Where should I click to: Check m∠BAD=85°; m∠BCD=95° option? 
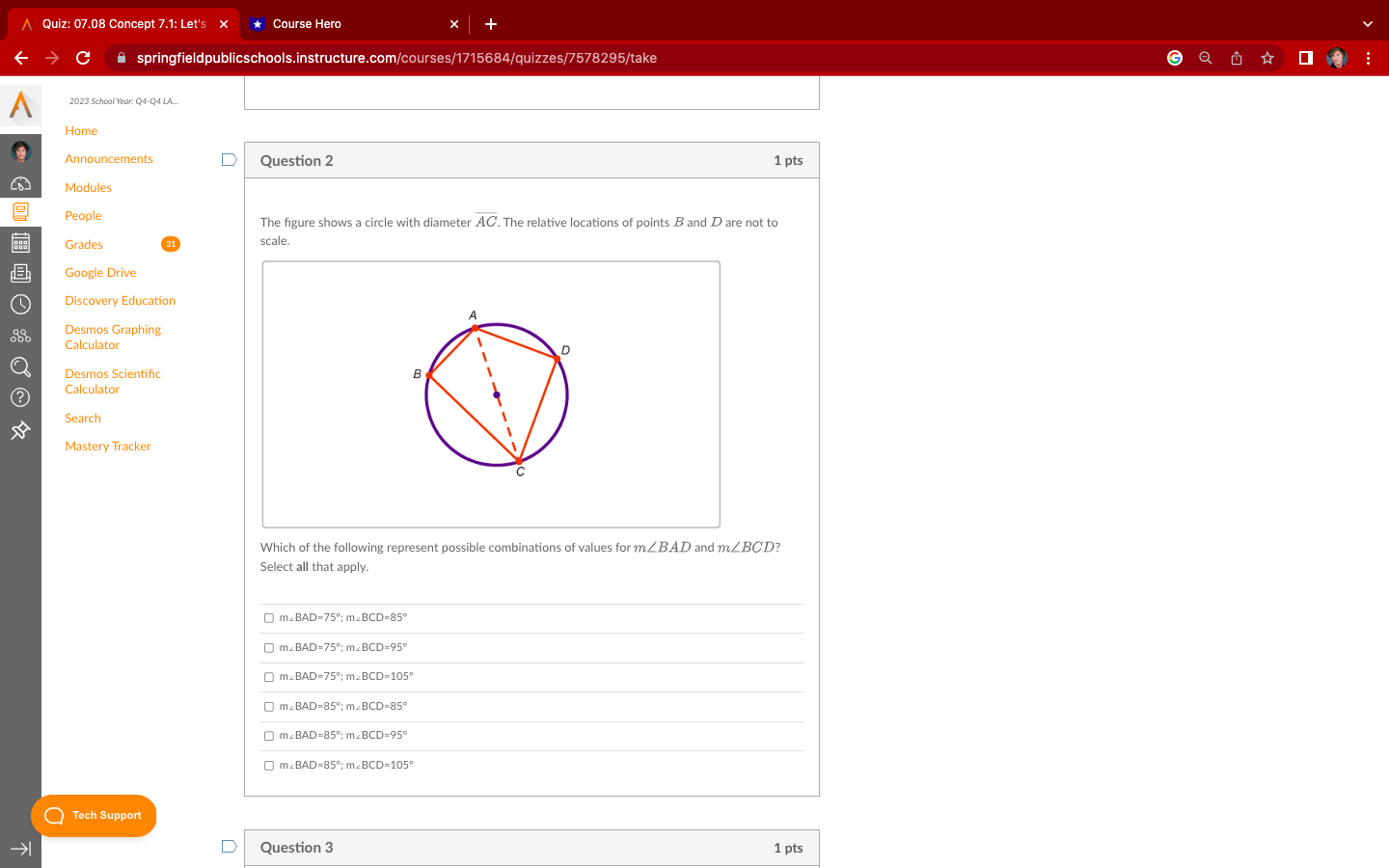coord(269,736)
